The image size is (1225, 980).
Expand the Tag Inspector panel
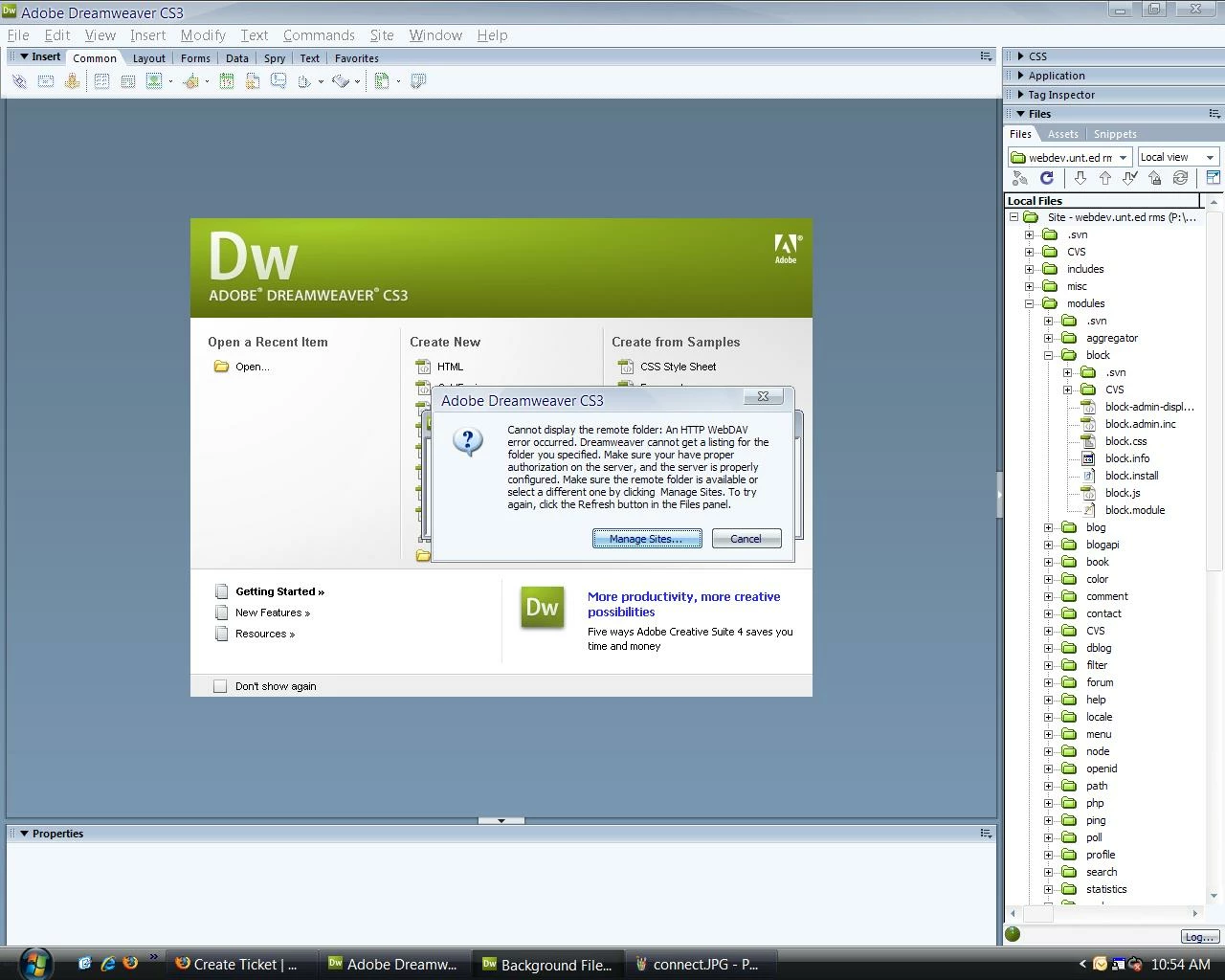click(x=1021, y=95)
